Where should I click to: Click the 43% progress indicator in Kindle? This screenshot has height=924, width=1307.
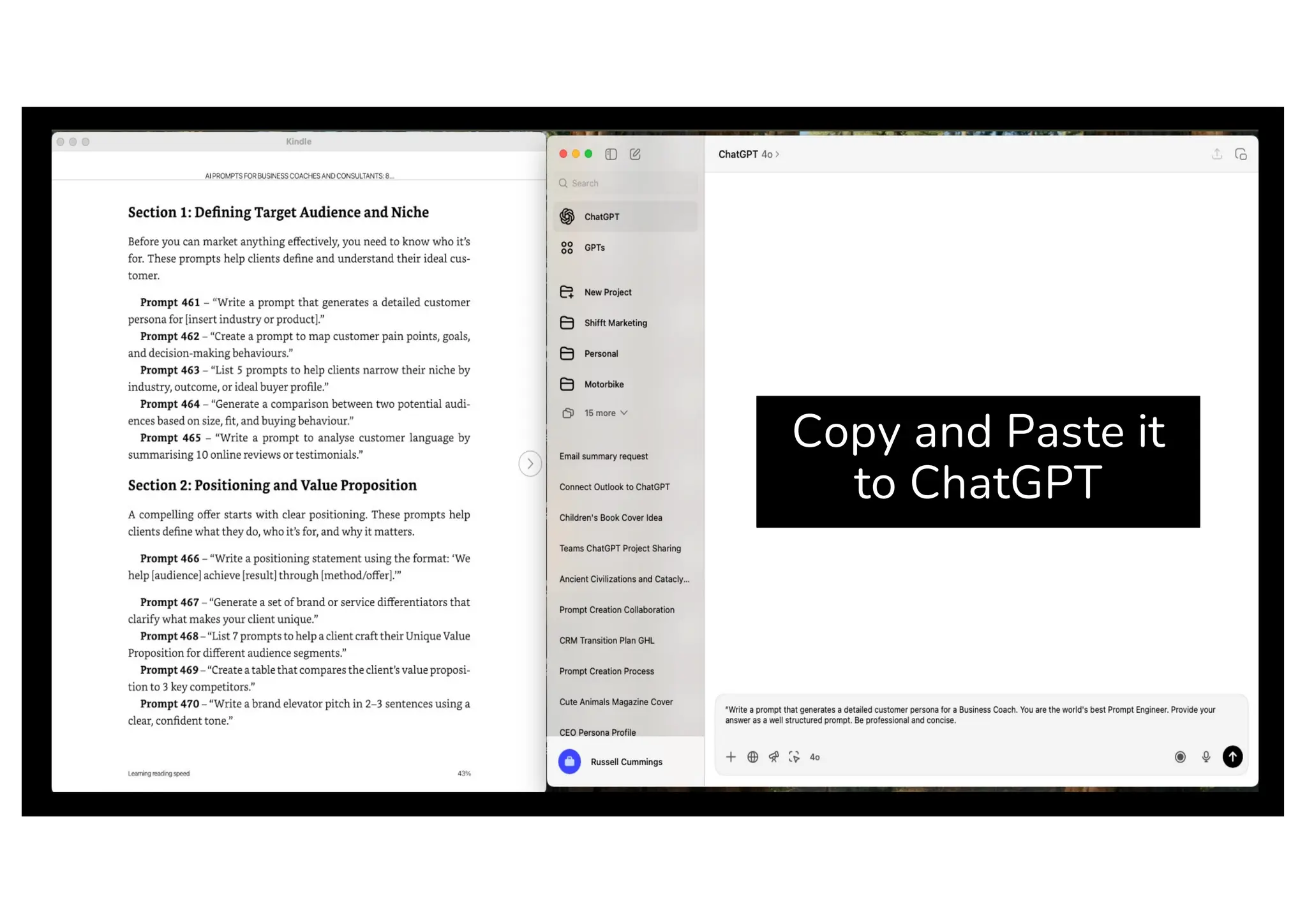[464, 773]
